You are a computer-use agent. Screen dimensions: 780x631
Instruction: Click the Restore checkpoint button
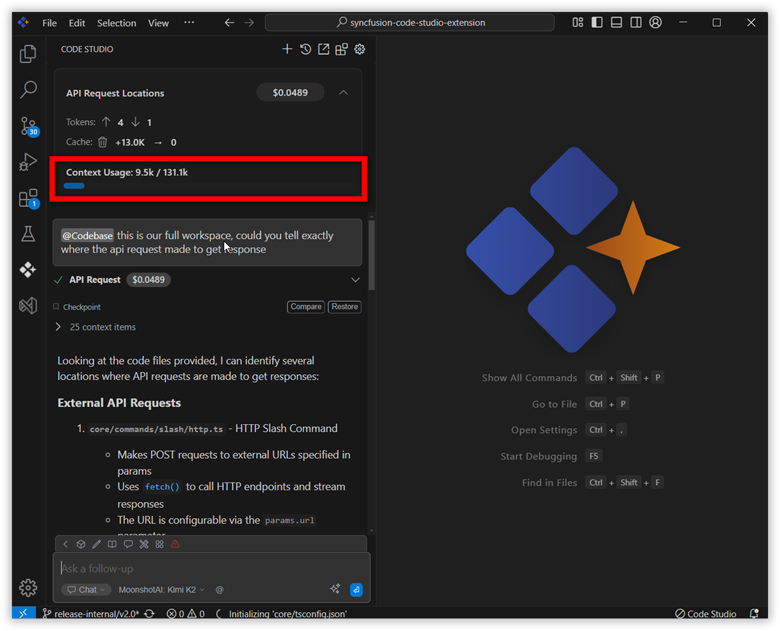pos(344,307)
